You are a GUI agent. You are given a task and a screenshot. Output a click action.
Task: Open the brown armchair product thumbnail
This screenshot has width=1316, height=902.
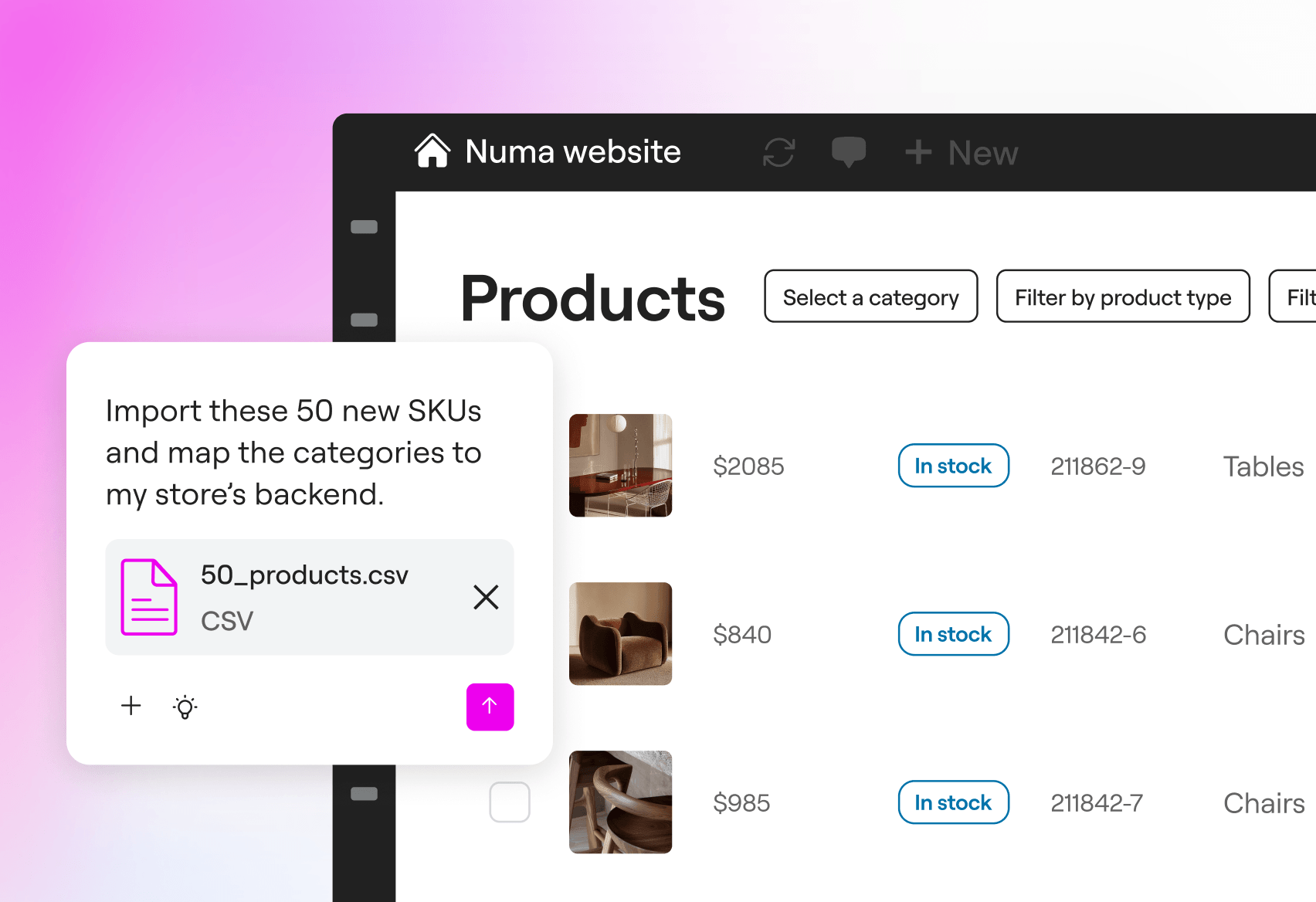click(x=620, y=634)
